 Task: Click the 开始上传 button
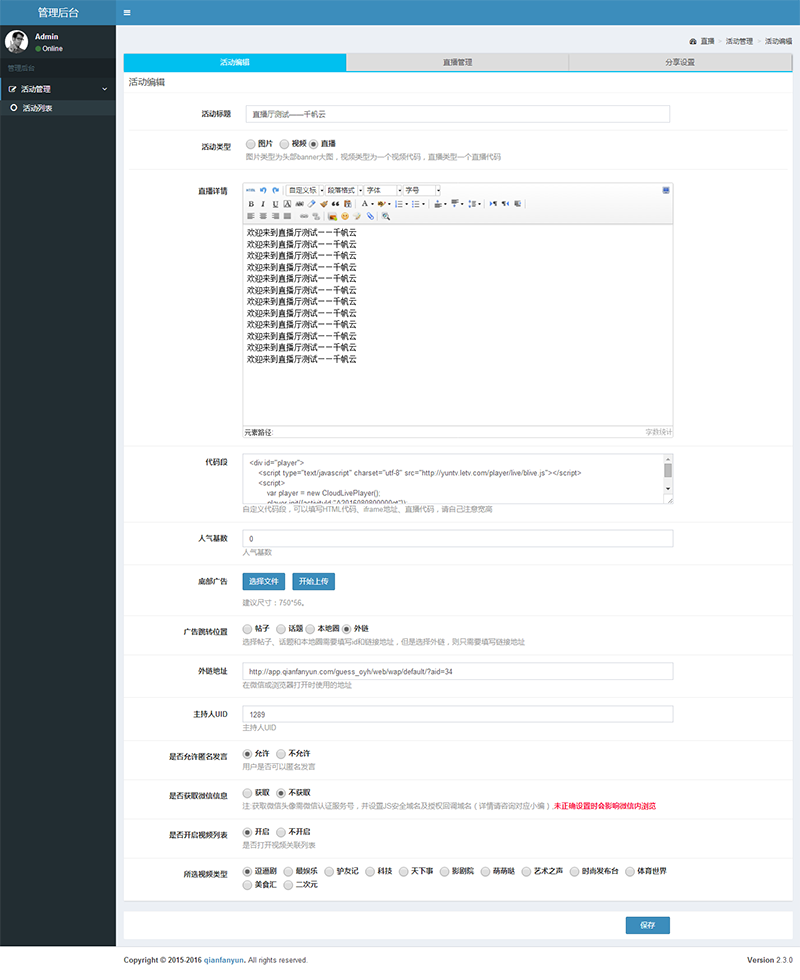pyautogui.click(x=314, y=581)
